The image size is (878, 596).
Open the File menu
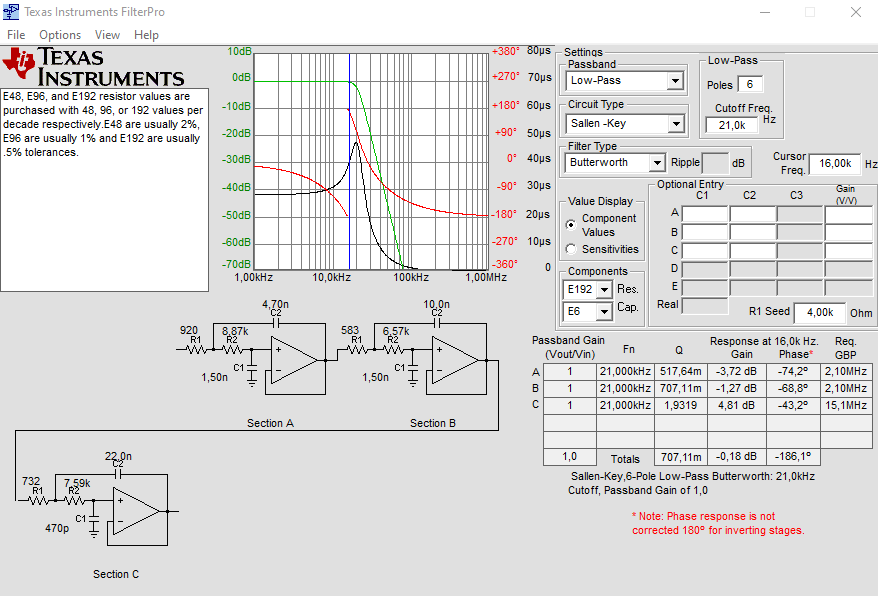(x=16, y=35)
